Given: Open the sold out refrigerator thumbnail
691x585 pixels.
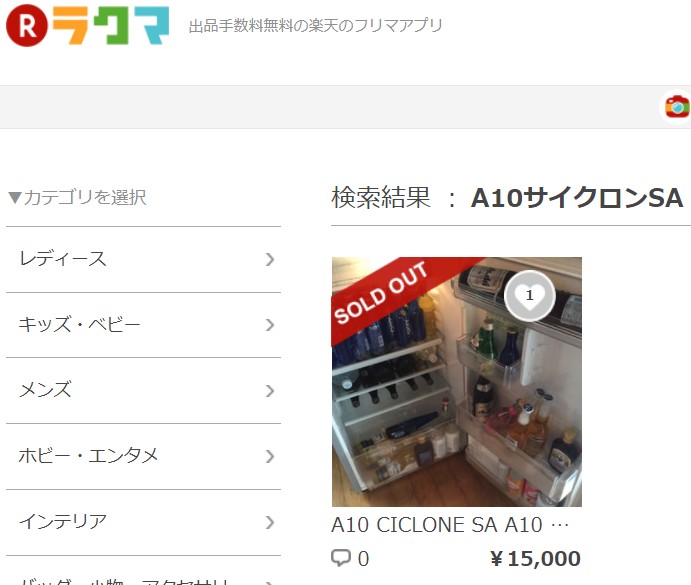Looking at the screenshot, I should click(x=457, y=382).
